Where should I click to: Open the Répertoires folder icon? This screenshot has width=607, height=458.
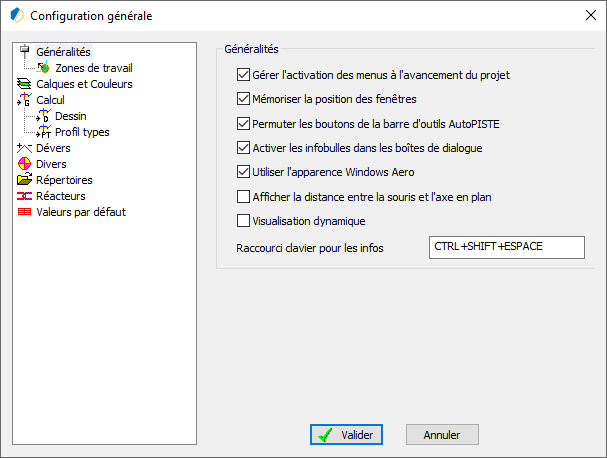click(24, 180)
